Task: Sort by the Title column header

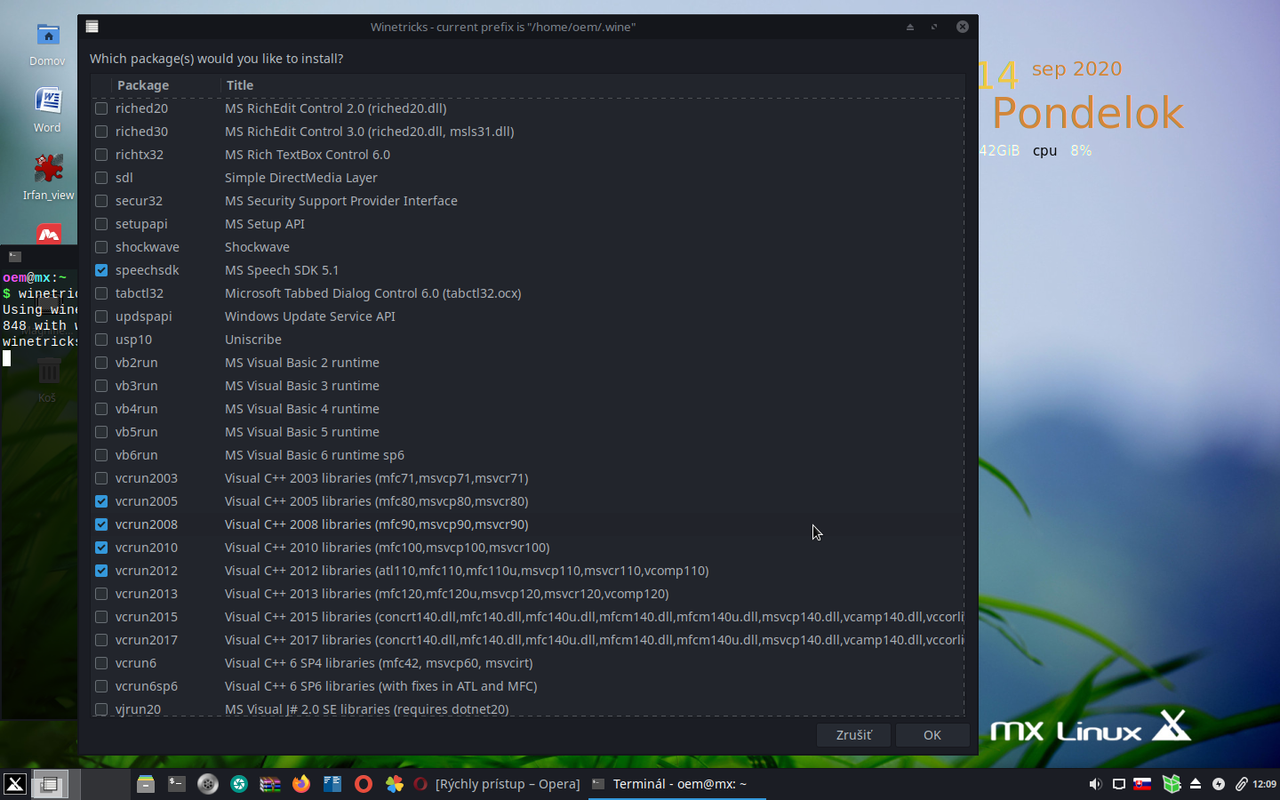Action: click(x=592, y=85)
